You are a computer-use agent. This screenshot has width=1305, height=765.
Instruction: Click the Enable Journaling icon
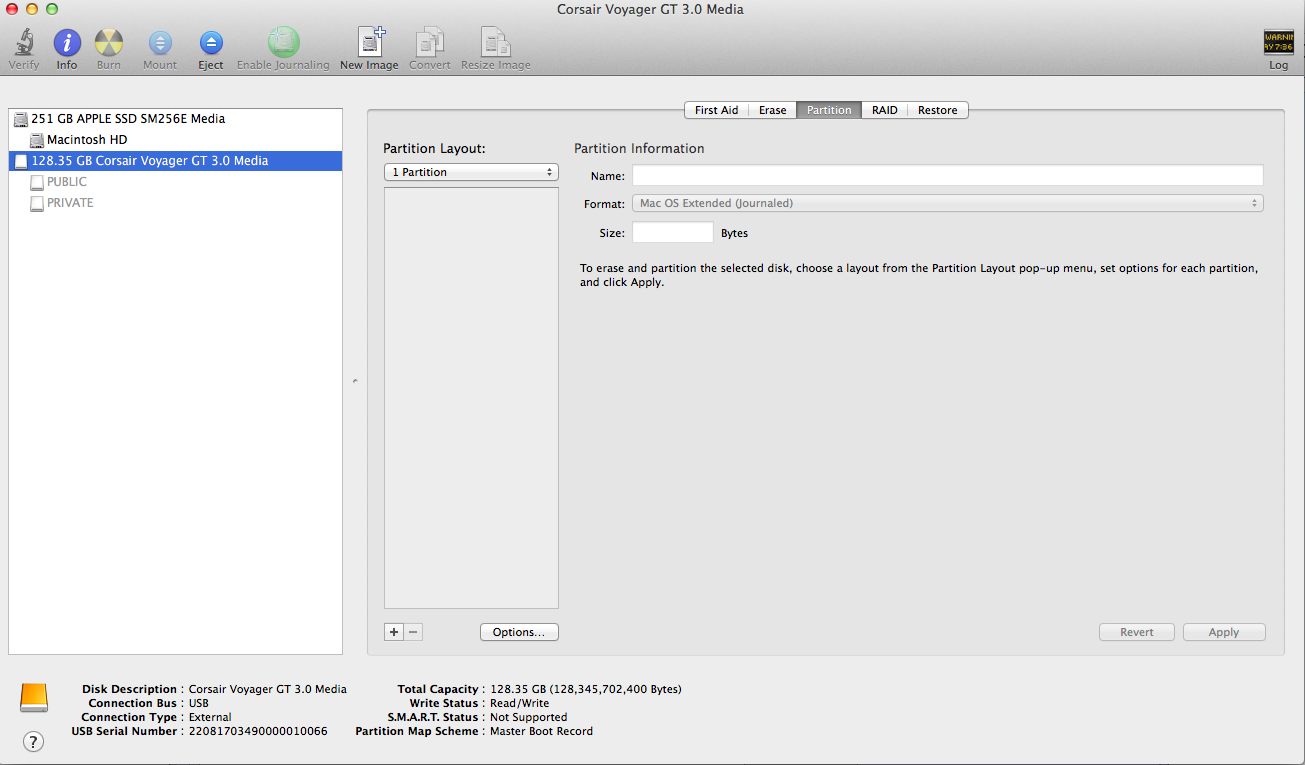[x=283, y=42]
